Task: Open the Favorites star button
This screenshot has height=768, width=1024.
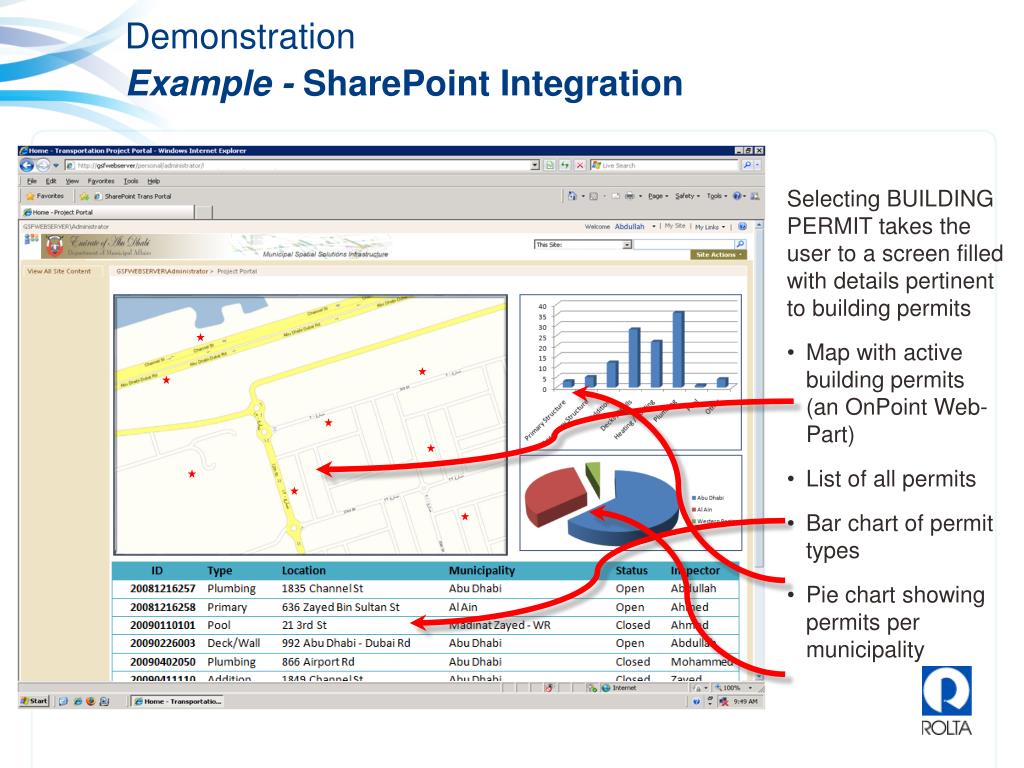Action: 45,196
